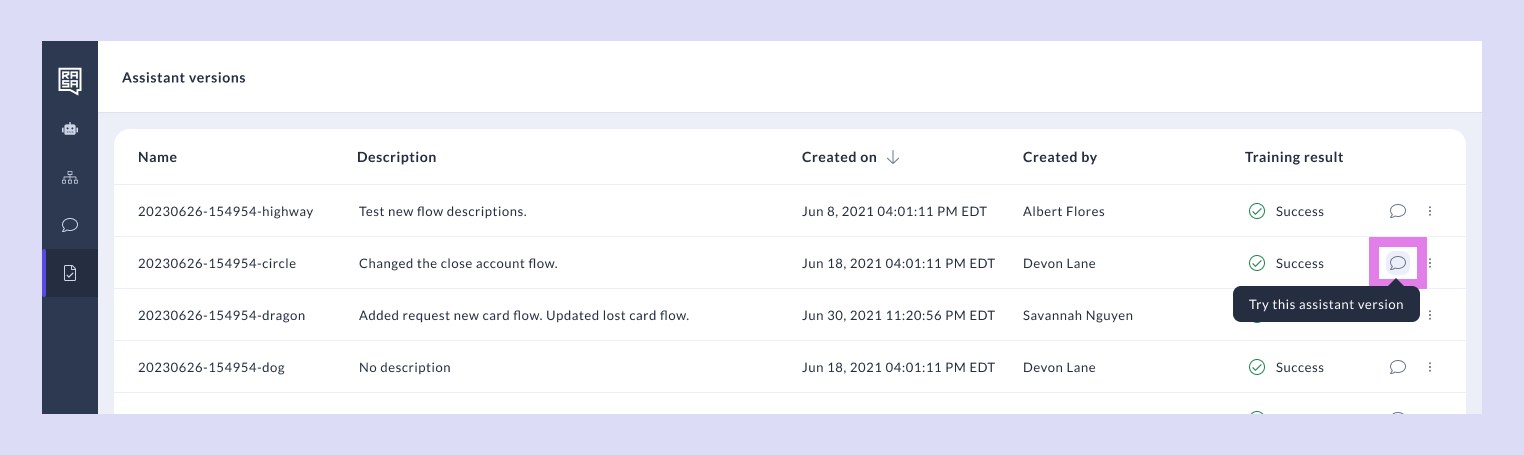This screenshot has width=1524, height=455.
Task: Select the assistant versions sidebar icon
Action: [70, 273]
